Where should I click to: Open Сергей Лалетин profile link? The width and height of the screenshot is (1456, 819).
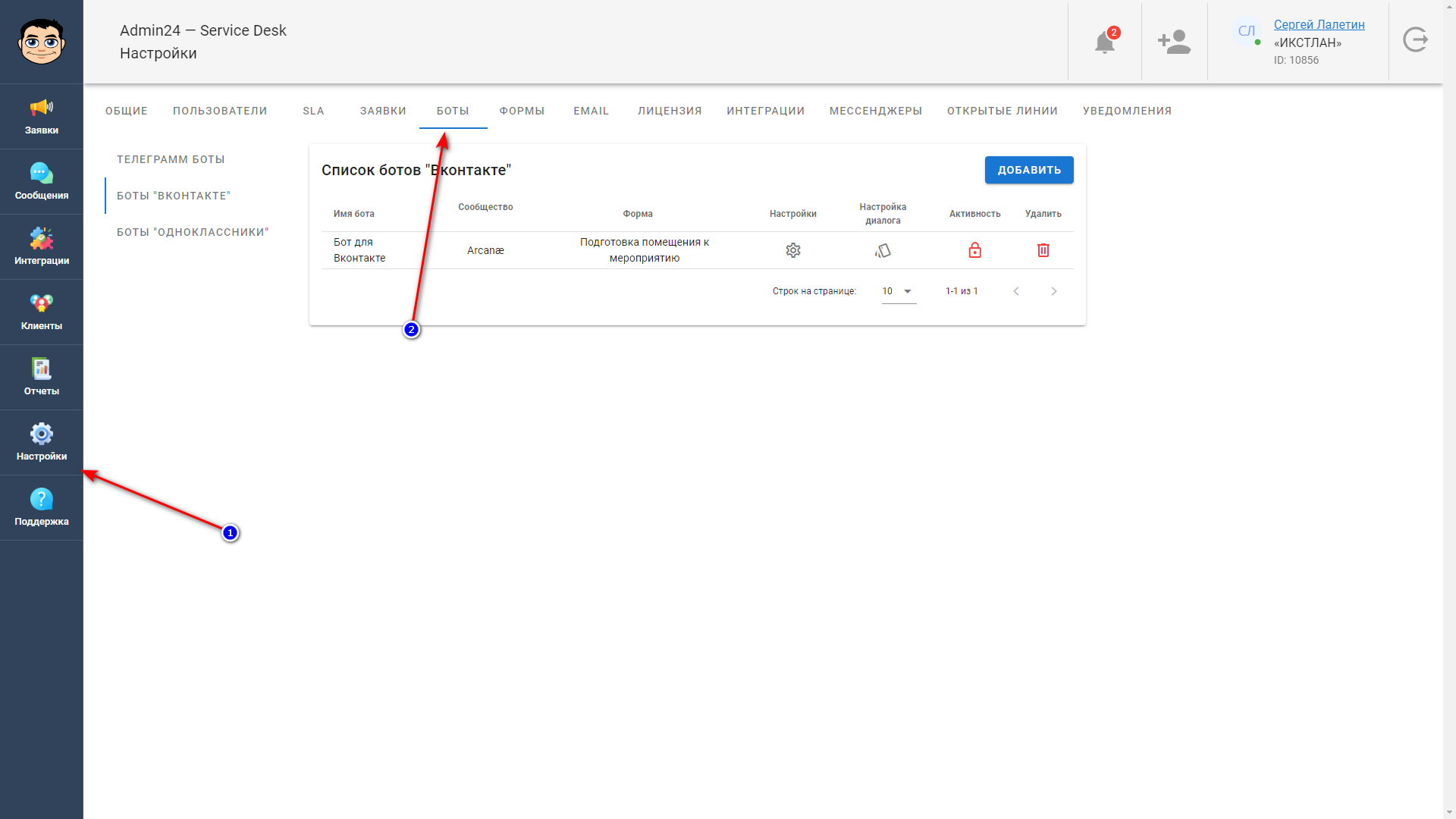coord(1319,24)
